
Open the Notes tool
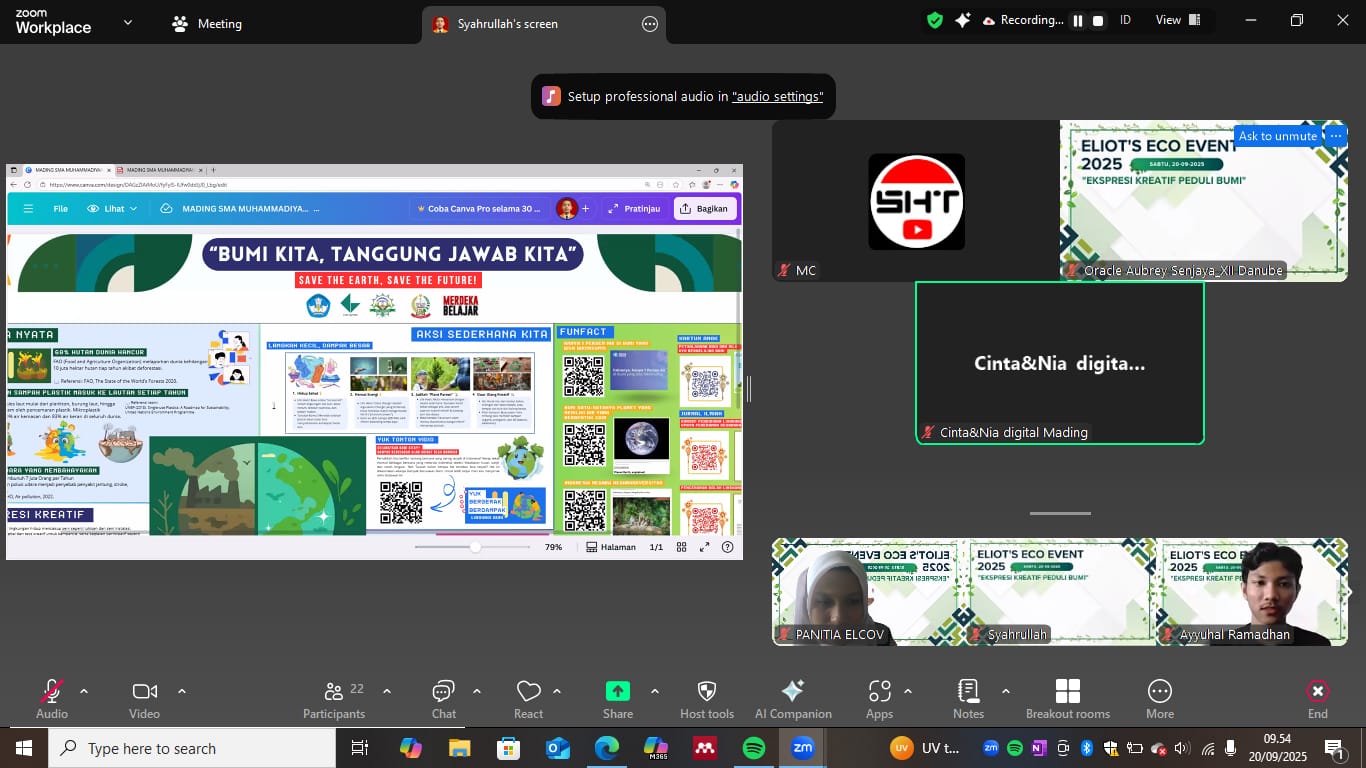point(968,698)
